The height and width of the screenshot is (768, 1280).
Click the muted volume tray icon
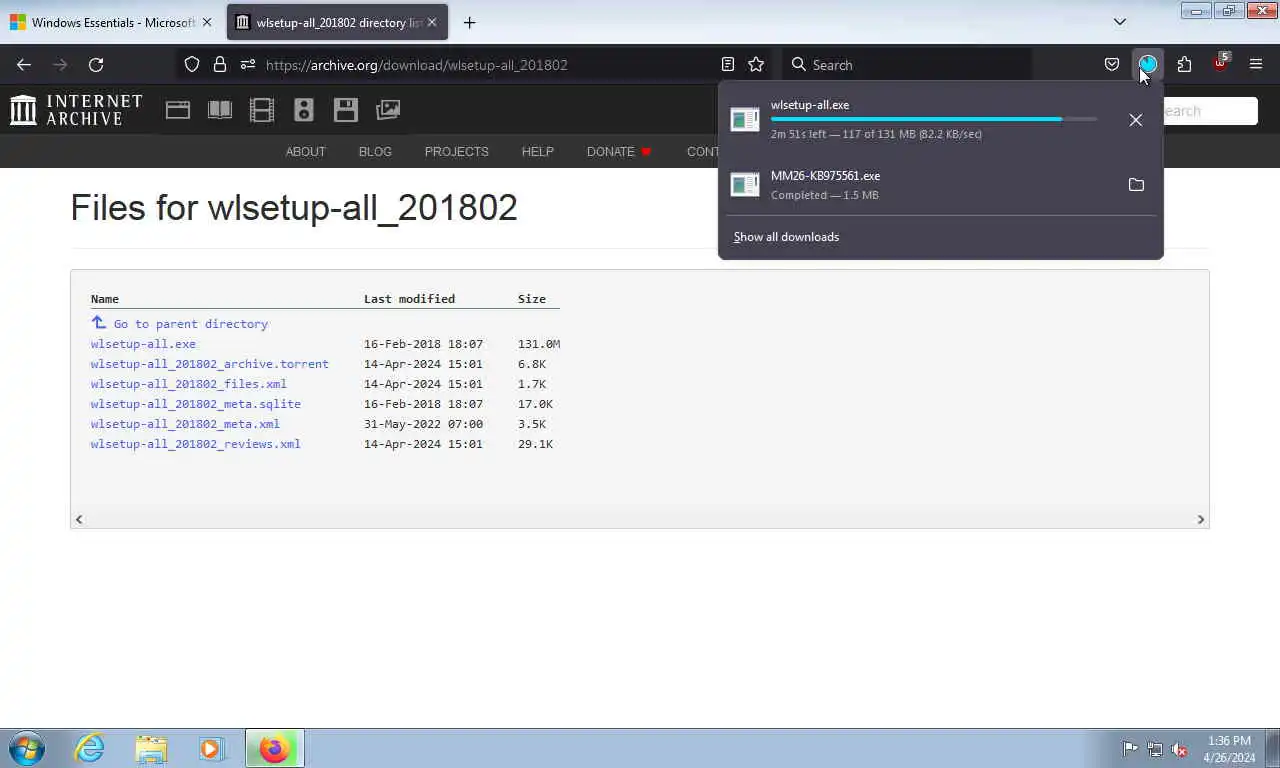pos(1179,749)
